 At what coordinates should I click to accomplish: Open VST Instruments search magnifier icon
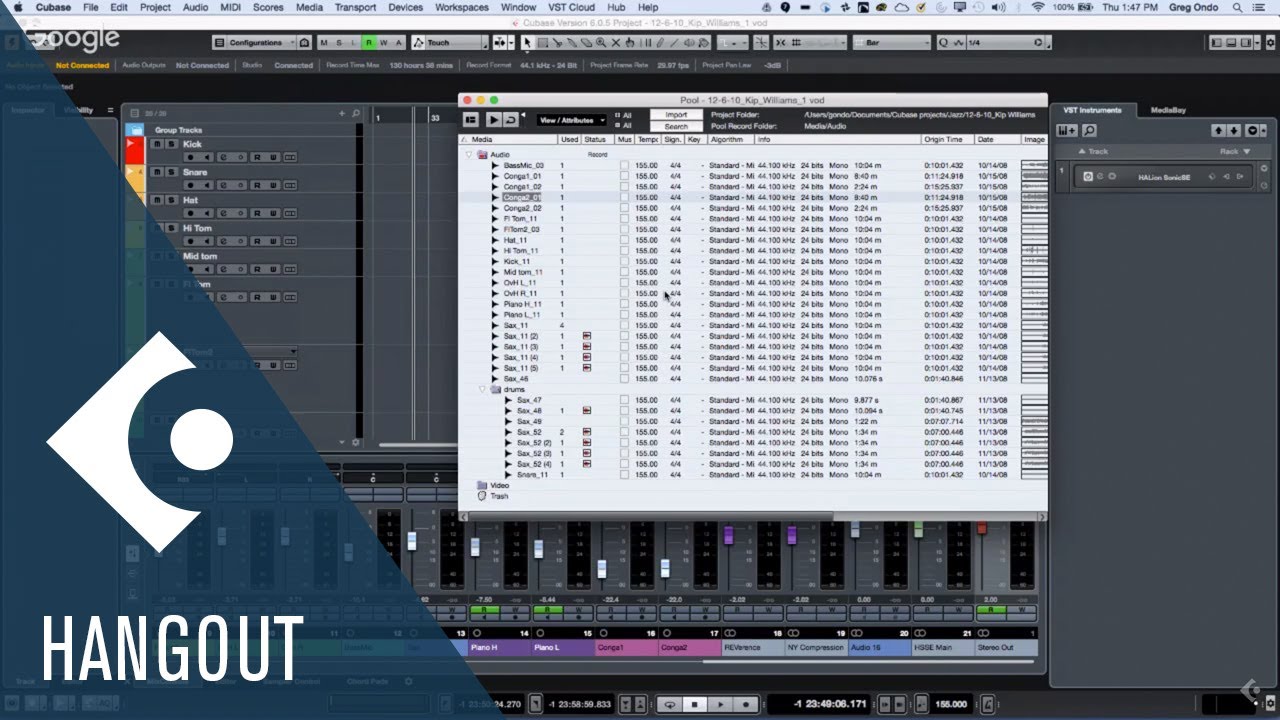(x=1089, y=130)
